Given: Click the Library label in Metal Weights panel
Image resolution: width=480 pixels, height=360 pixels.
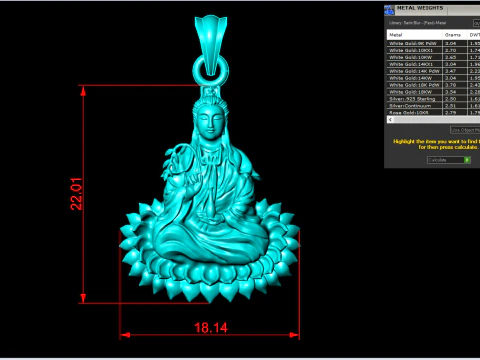Looking at the screenshot, I should pos(417,23).
